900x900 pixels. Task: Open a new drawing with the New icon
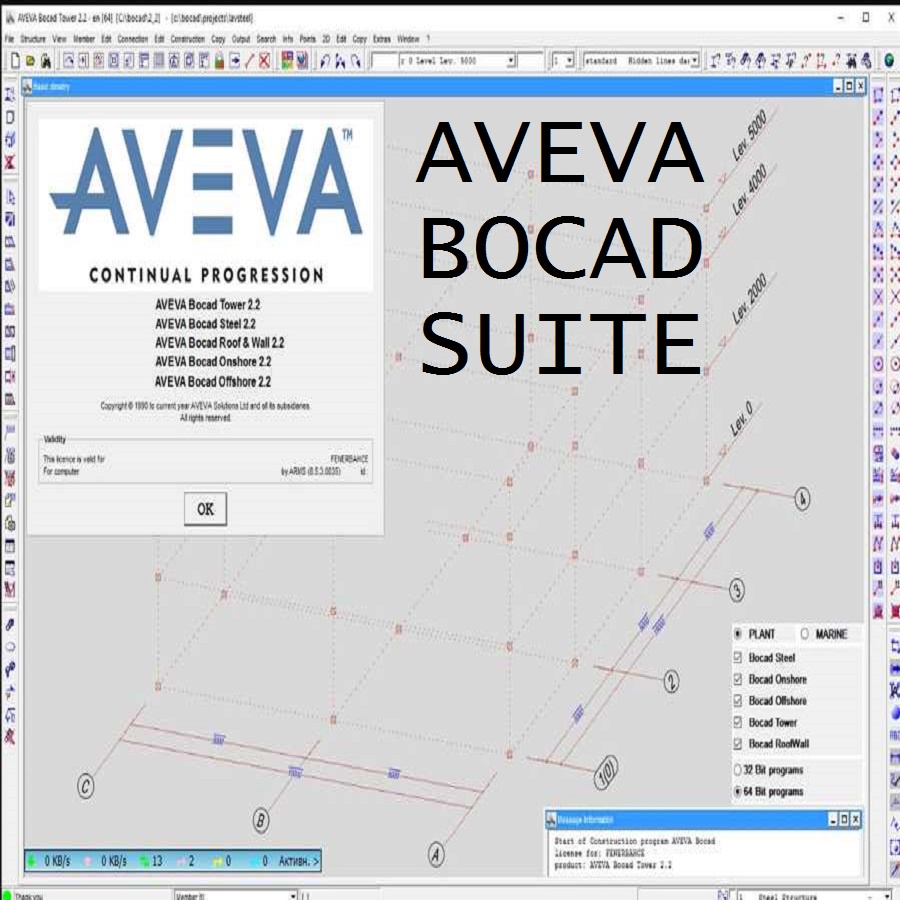[x=14, y=60]
